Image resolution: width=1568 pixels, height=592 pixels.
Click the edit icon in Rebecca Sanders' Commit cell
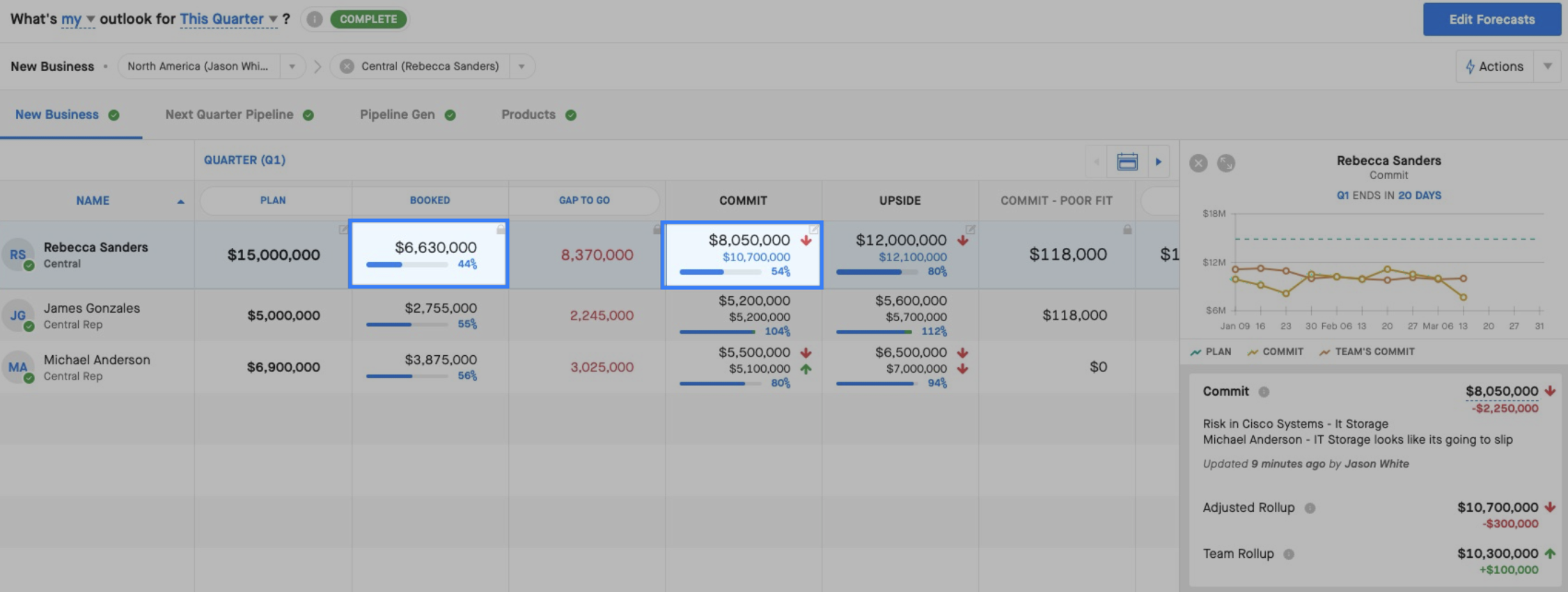coord(813,229)
